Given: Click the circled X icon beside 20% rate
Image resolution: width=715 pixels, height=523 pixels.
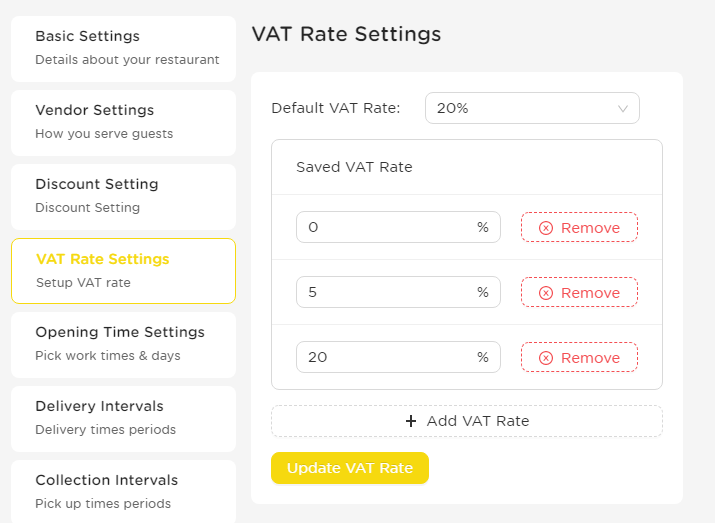Looking at the screenshot, I should pyautogui.click(x=546, y=358).
